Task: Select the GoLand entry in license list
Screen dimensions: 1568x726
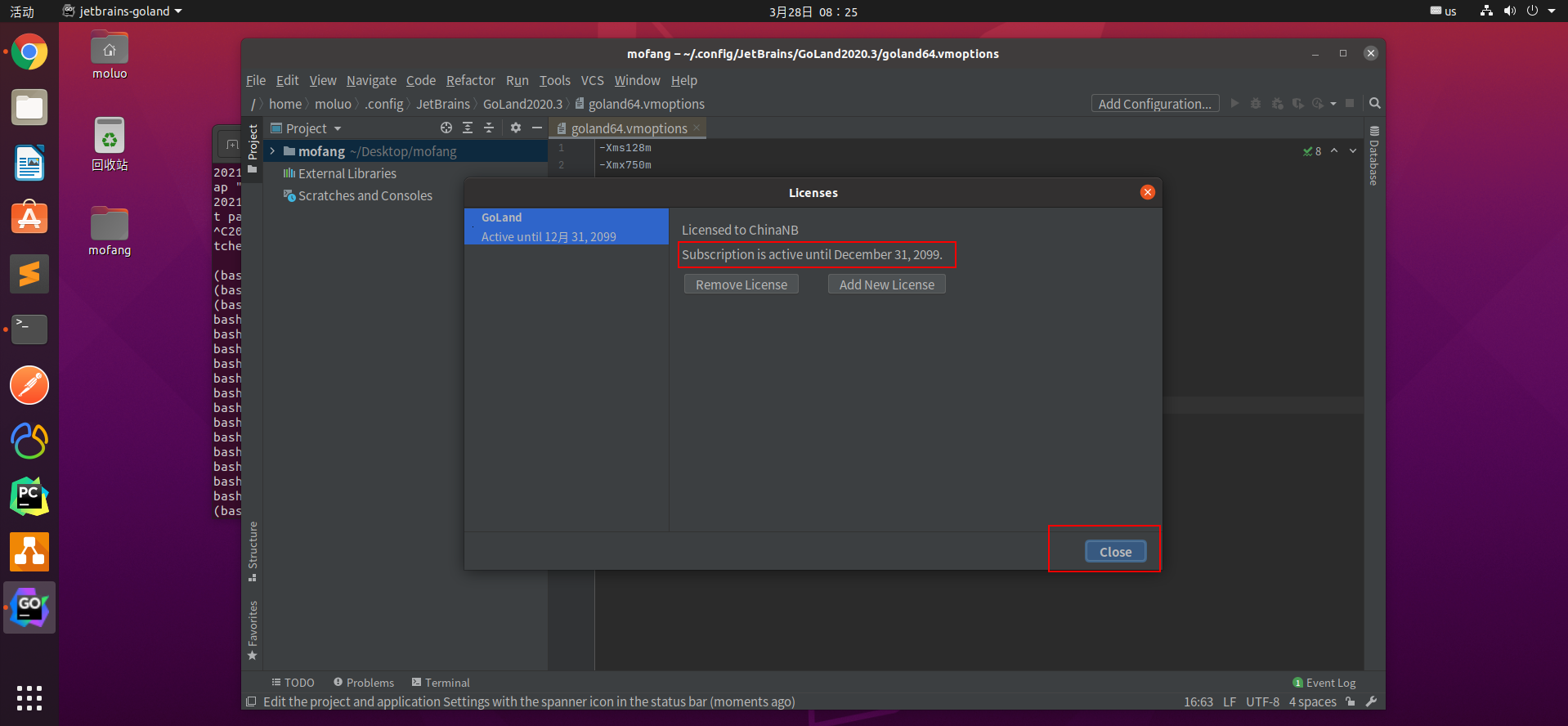Action: click(x=567, y=226)
